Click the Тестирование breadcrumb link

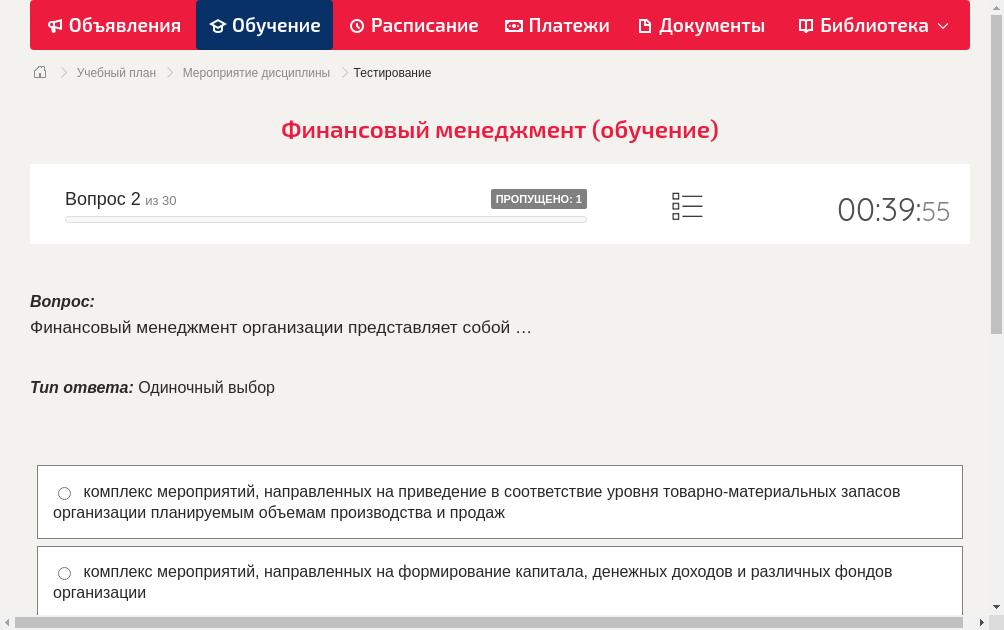tap(391, 72)
